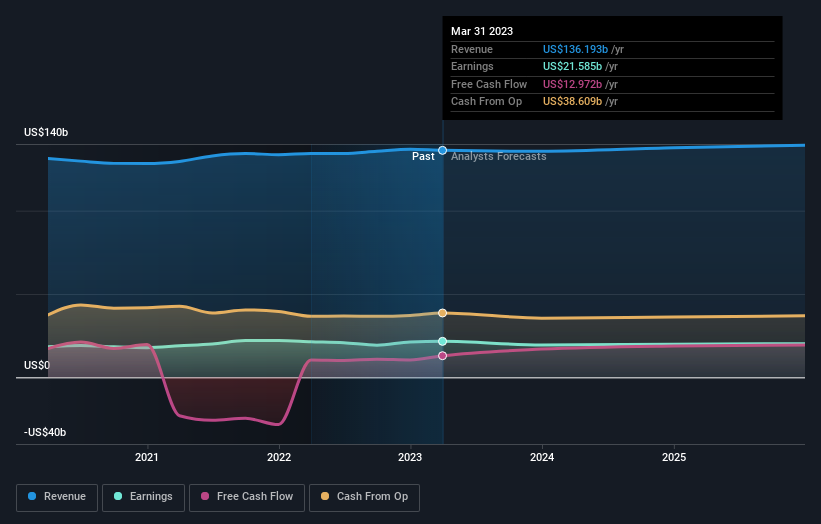Click the teal Earnings legend dot
Image resolution: width=821 pixels, height=524 pixels.
118,496
